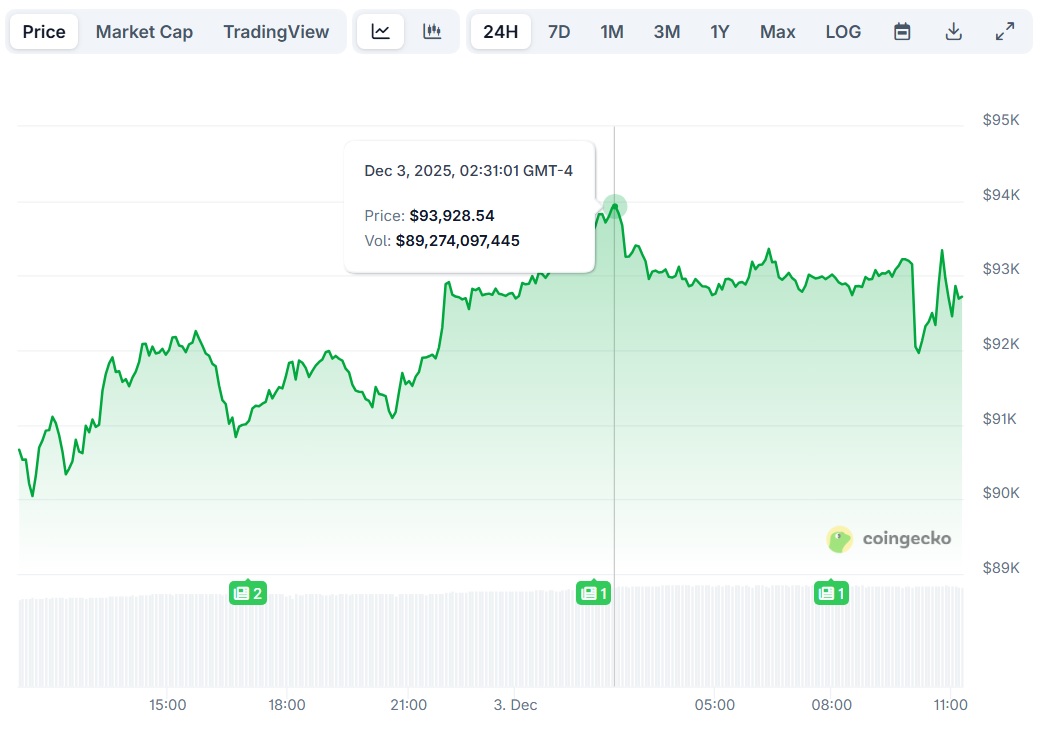Click the highlighted price point on chart

(x=614, y=206)
